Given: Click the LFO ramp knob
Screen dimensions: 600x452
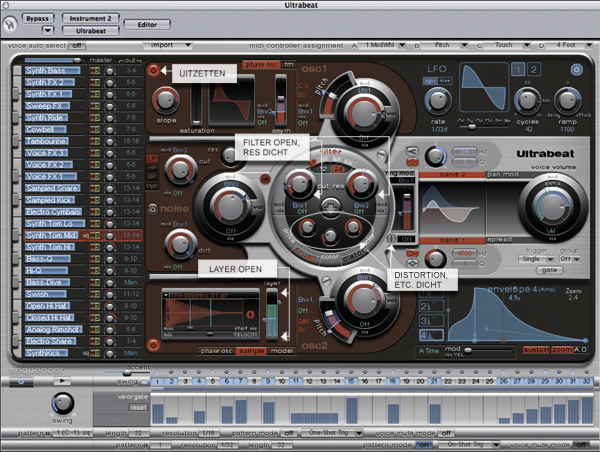Looking at the screenshot, I should pyautogui.click(x=567, y=100).
